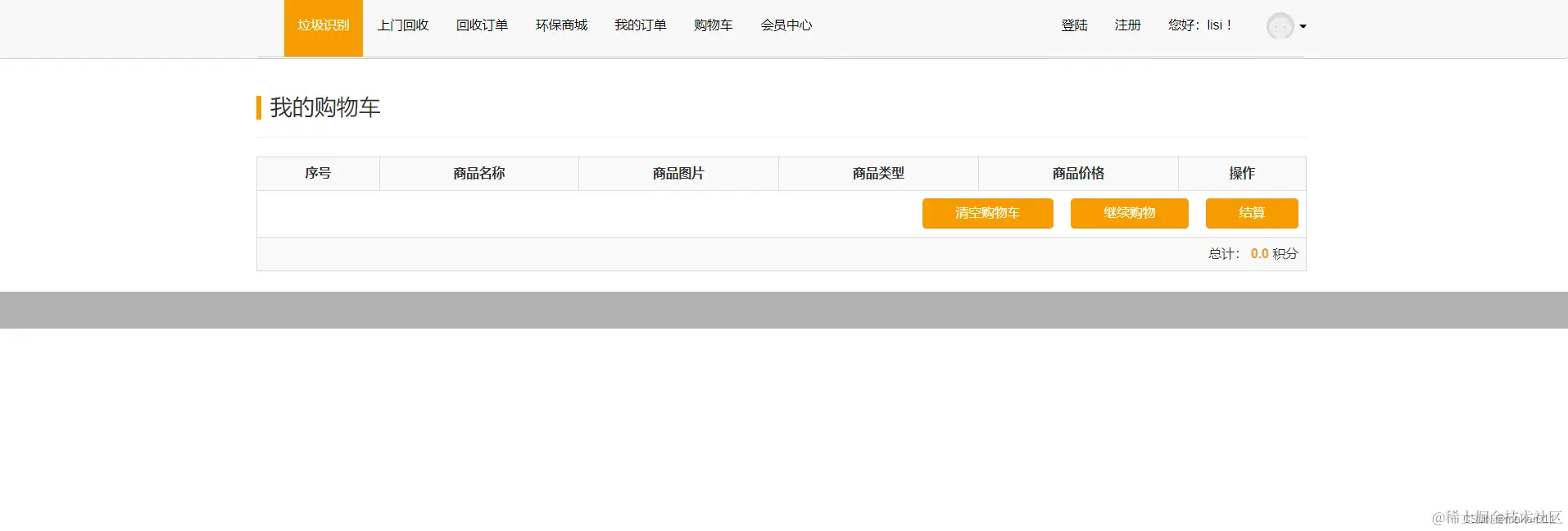
Task: Click the 继续购物 button
Action: [1130, 213]
